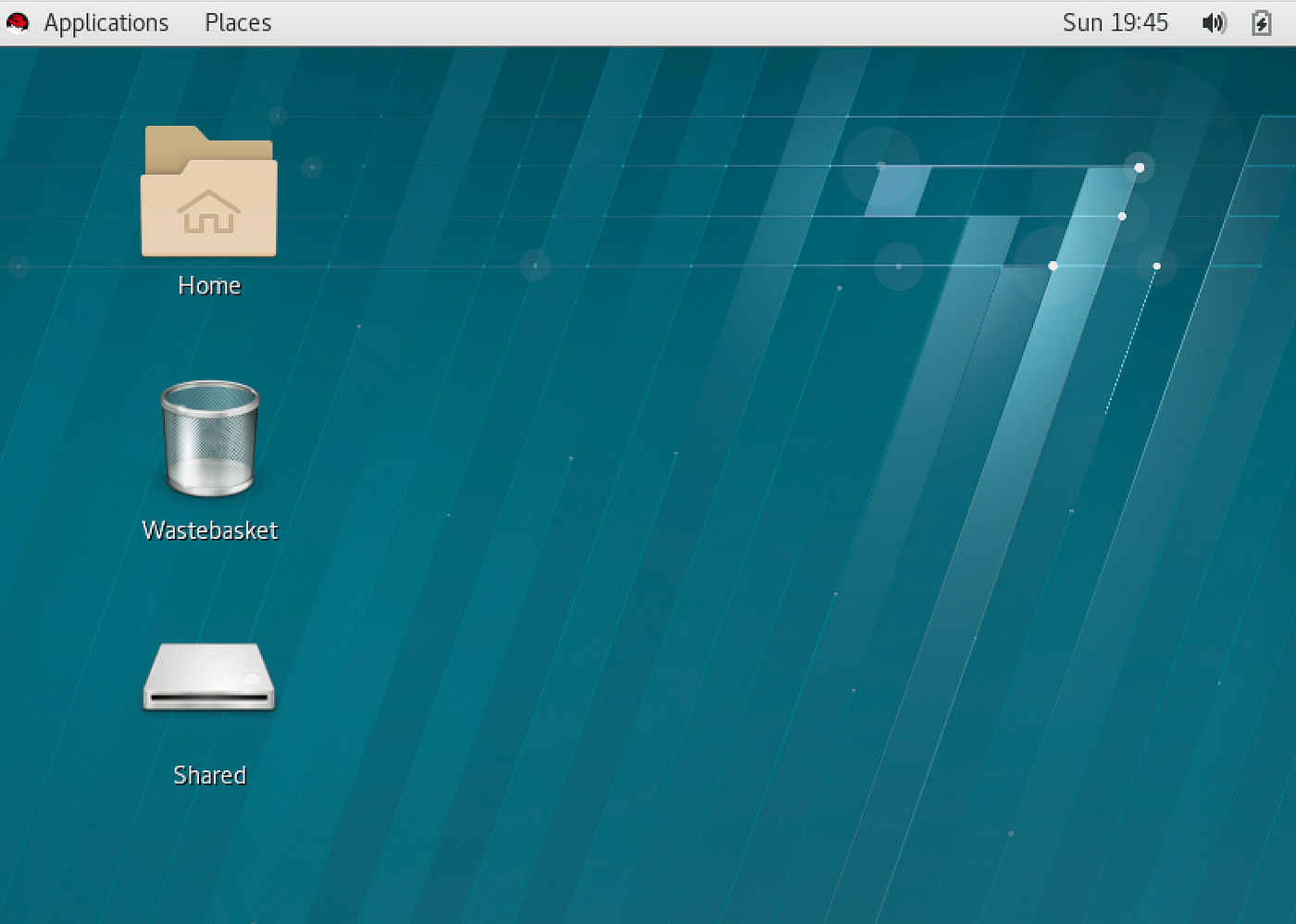The height and width of the screenshot is (924, 1296).
Task: Click the clock showing Sun 19:45
Action: (x=1115, y=22)
